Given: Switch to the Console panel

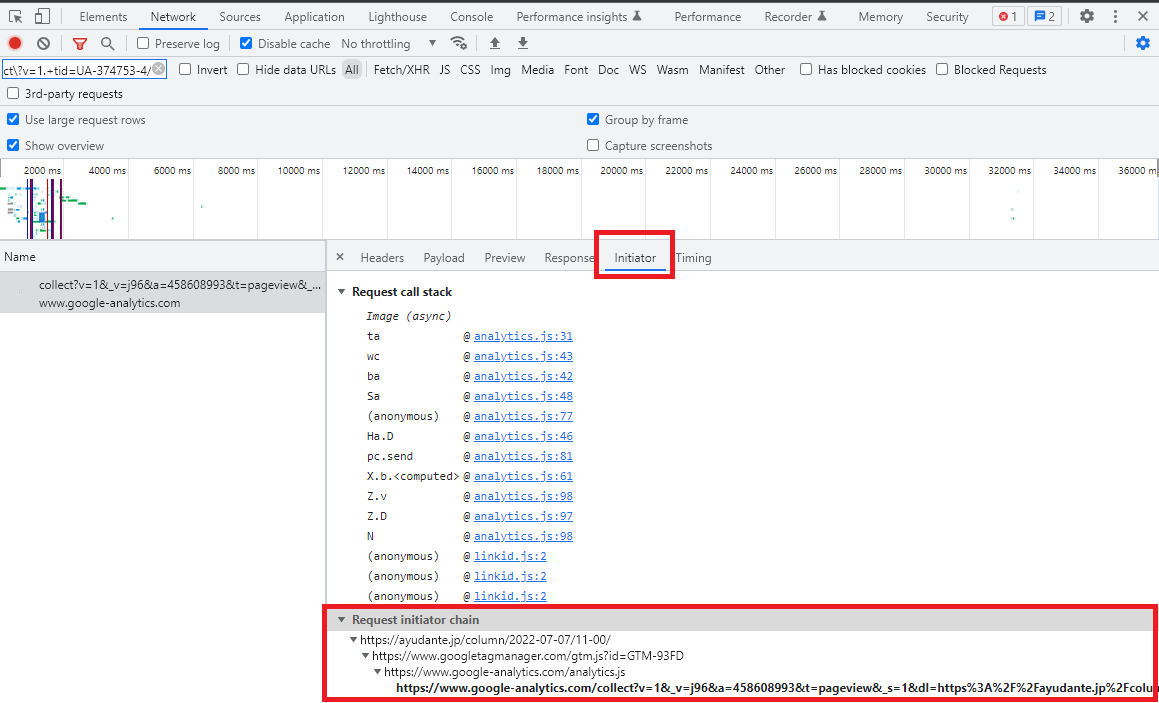Looking at the screenshot, I should (x=471, y=16).
